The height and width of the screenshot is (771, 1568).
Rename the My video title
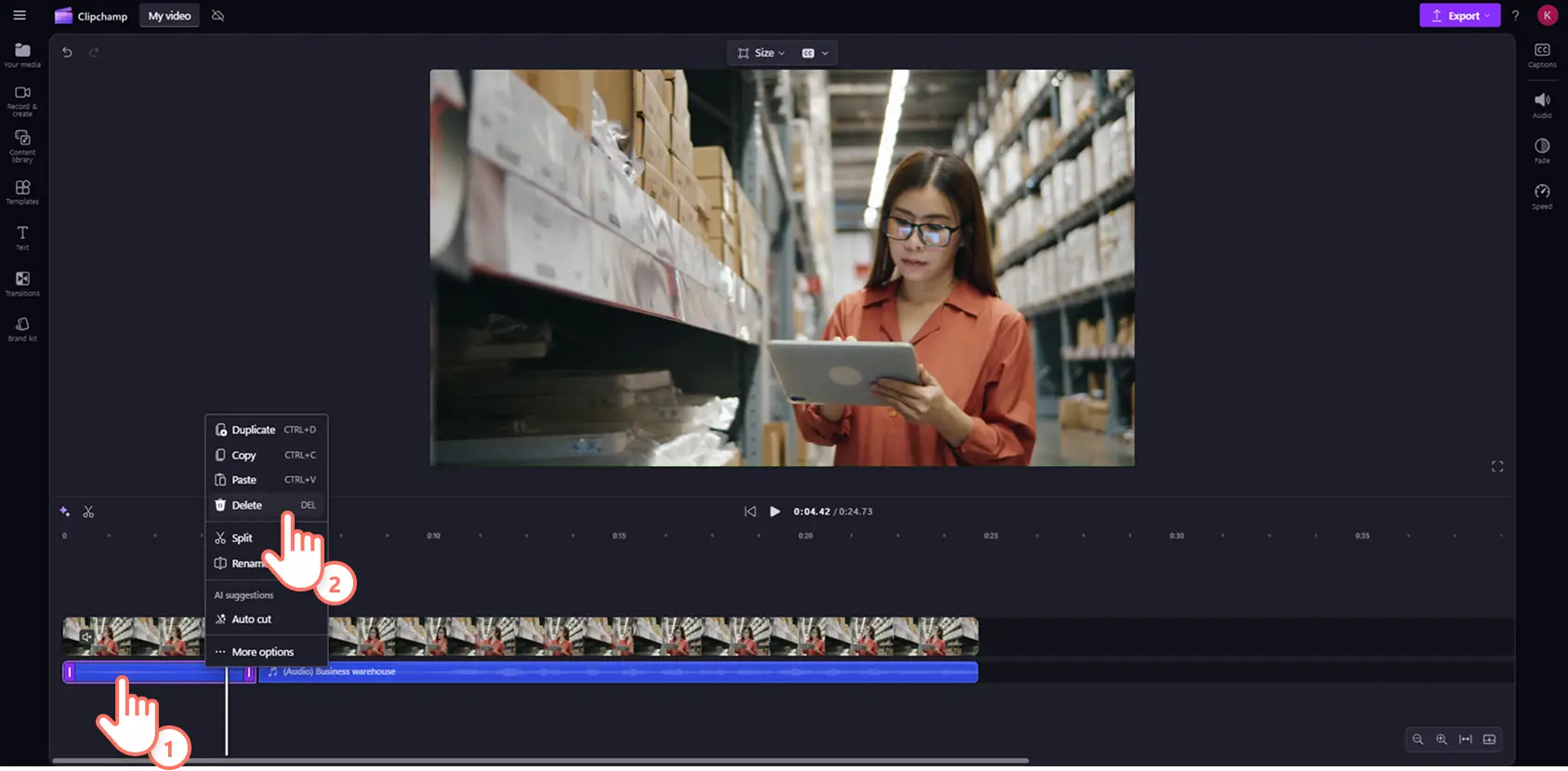[169, 16]
